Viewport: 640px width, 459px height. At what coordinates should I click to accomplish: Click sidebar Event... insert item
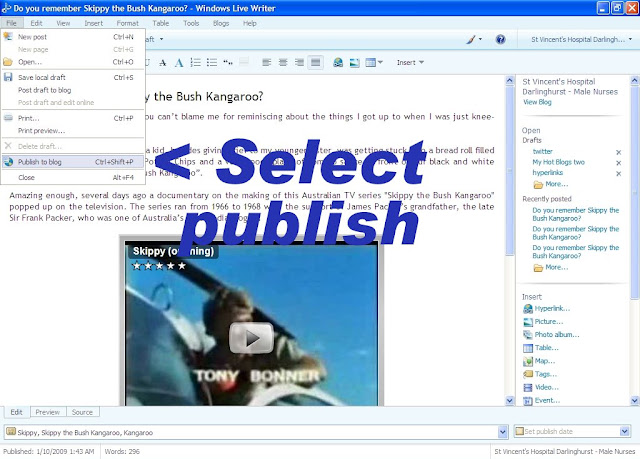pyautogui.click(x=542, y=400)
